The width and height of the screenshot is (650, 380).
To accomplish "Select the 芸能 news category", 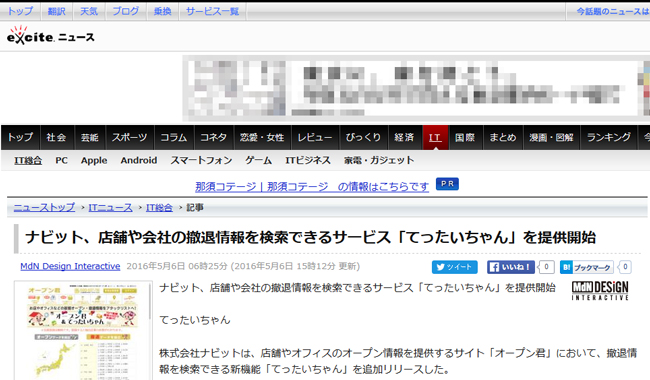I will [x=90, y=137].
